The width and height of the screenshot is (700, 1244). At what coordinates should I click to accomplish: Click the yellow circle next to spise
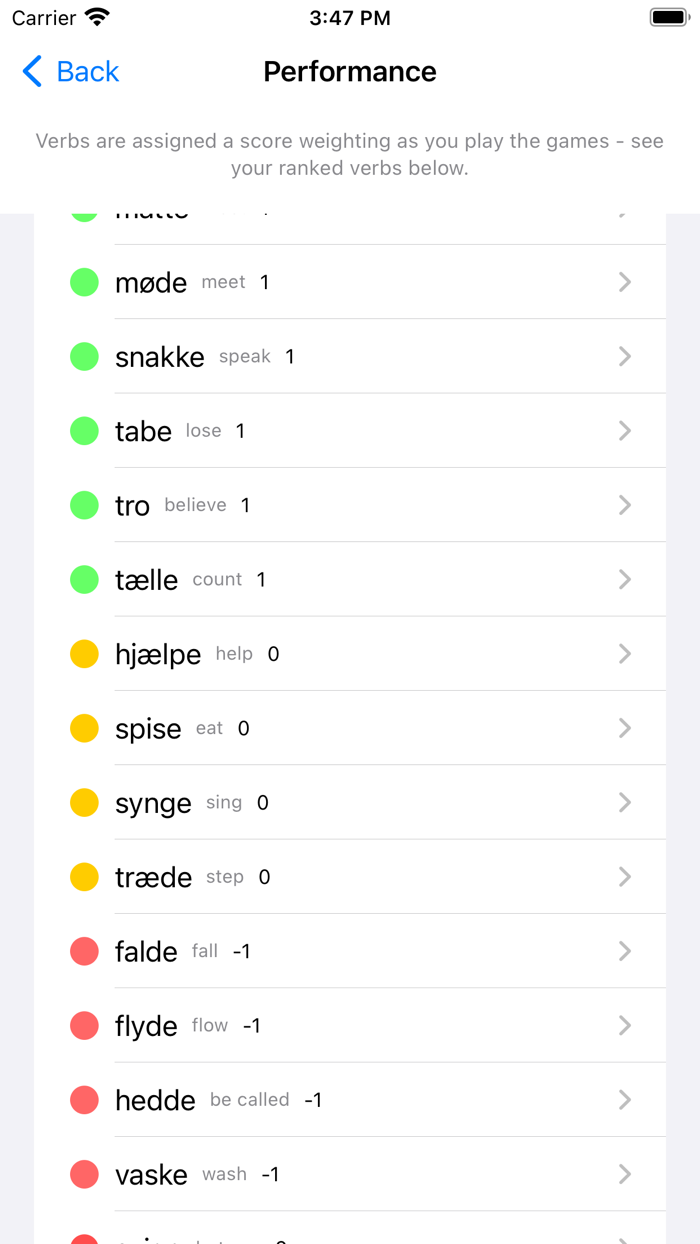tap(84, 728)
